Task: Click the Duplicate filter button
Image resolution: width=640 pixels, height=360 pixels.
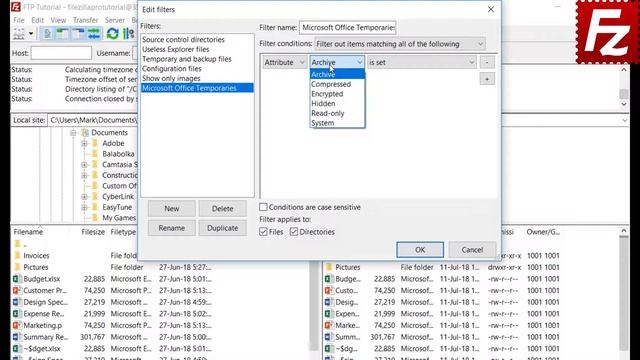Action: [x=222, y=228]
